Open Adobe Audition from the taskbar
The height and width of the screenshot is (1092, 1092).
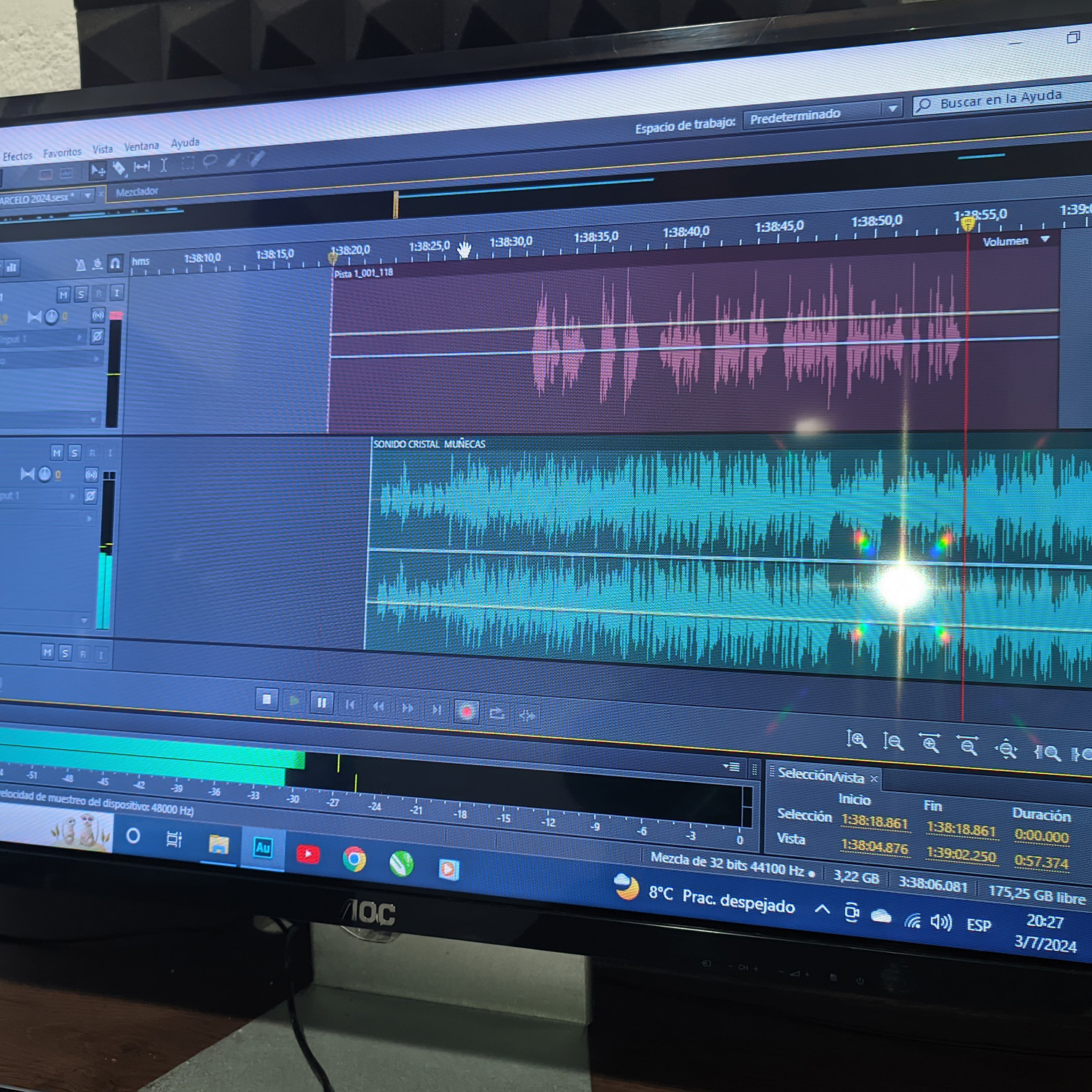(x=263, y=848)
